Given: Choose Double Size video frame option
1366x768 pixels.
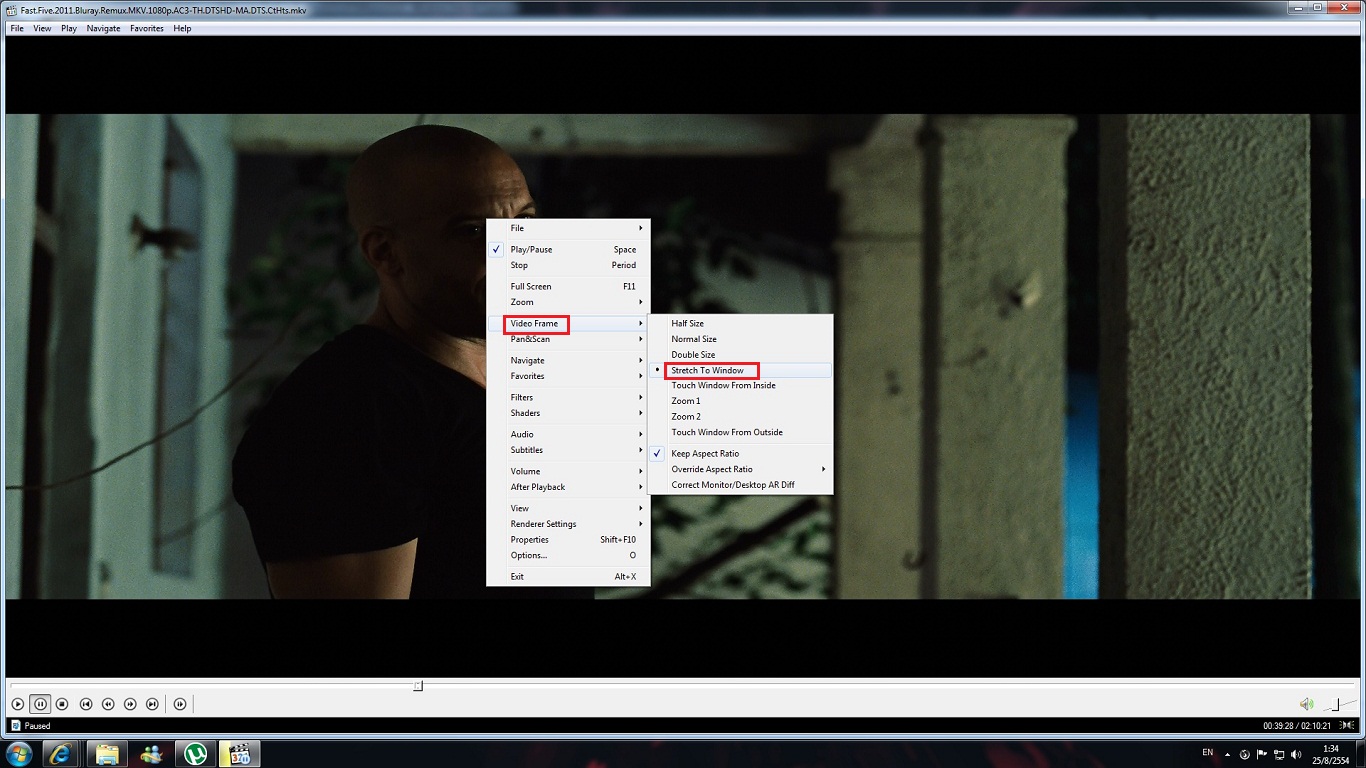Looking at the screenshot, I should pos(740,354).
